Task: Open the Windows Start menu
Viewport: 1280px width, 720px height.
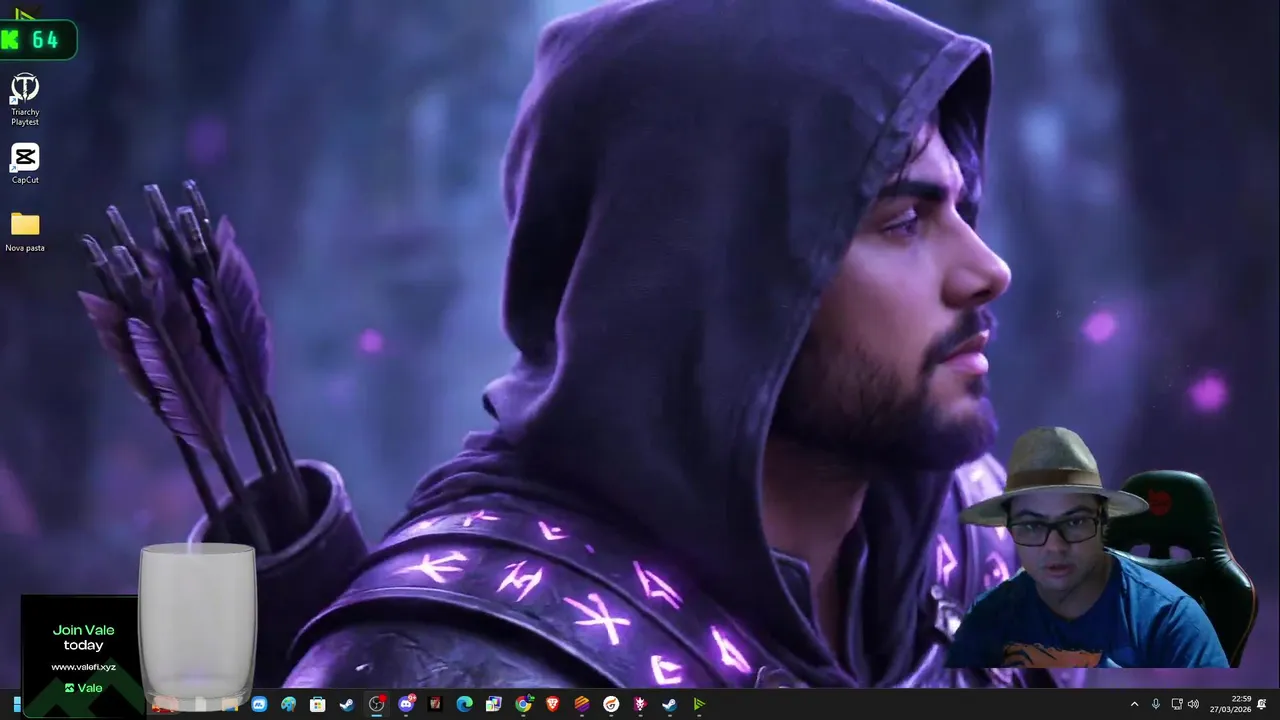Action: [17, 704]
